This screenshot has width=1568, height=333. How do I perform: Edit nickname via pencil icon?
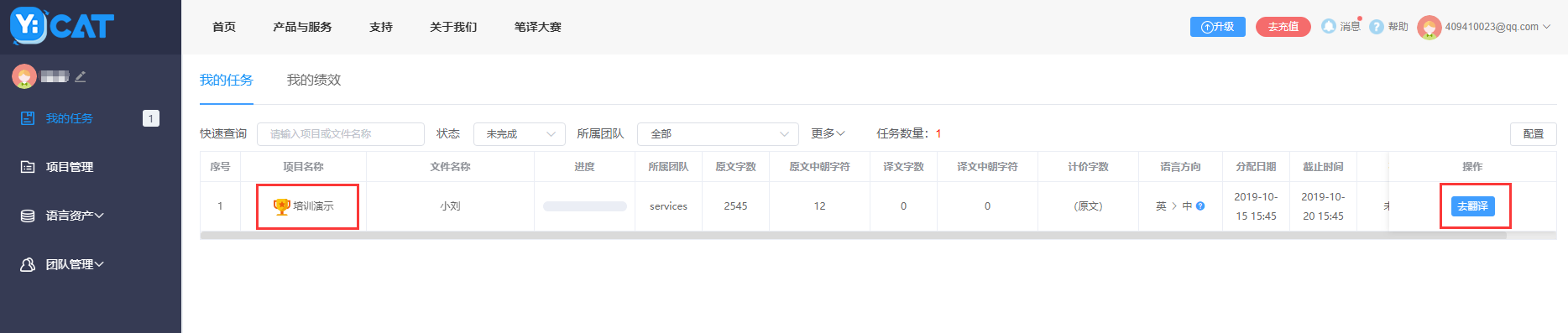coord(81,76)
